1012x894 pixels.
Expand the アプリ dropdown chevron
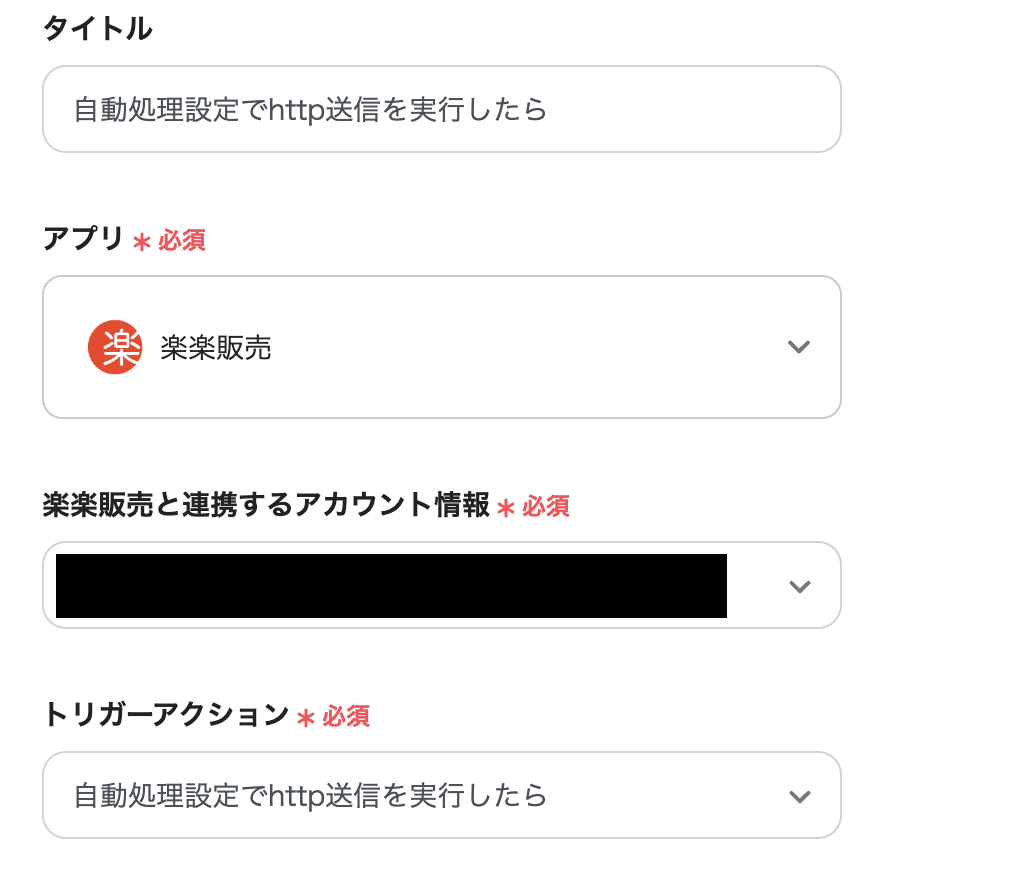pos(798,347)
